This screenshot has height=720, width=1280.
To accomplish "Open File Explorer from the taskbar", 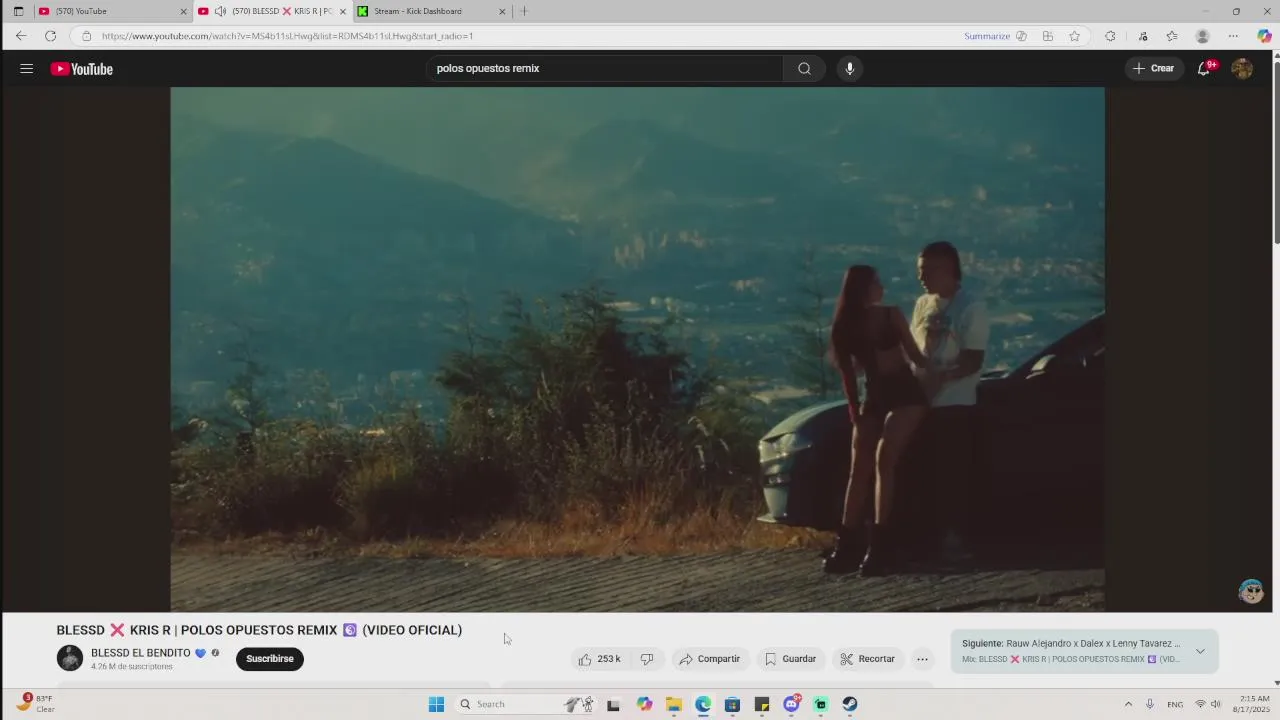I will point(674,704).
